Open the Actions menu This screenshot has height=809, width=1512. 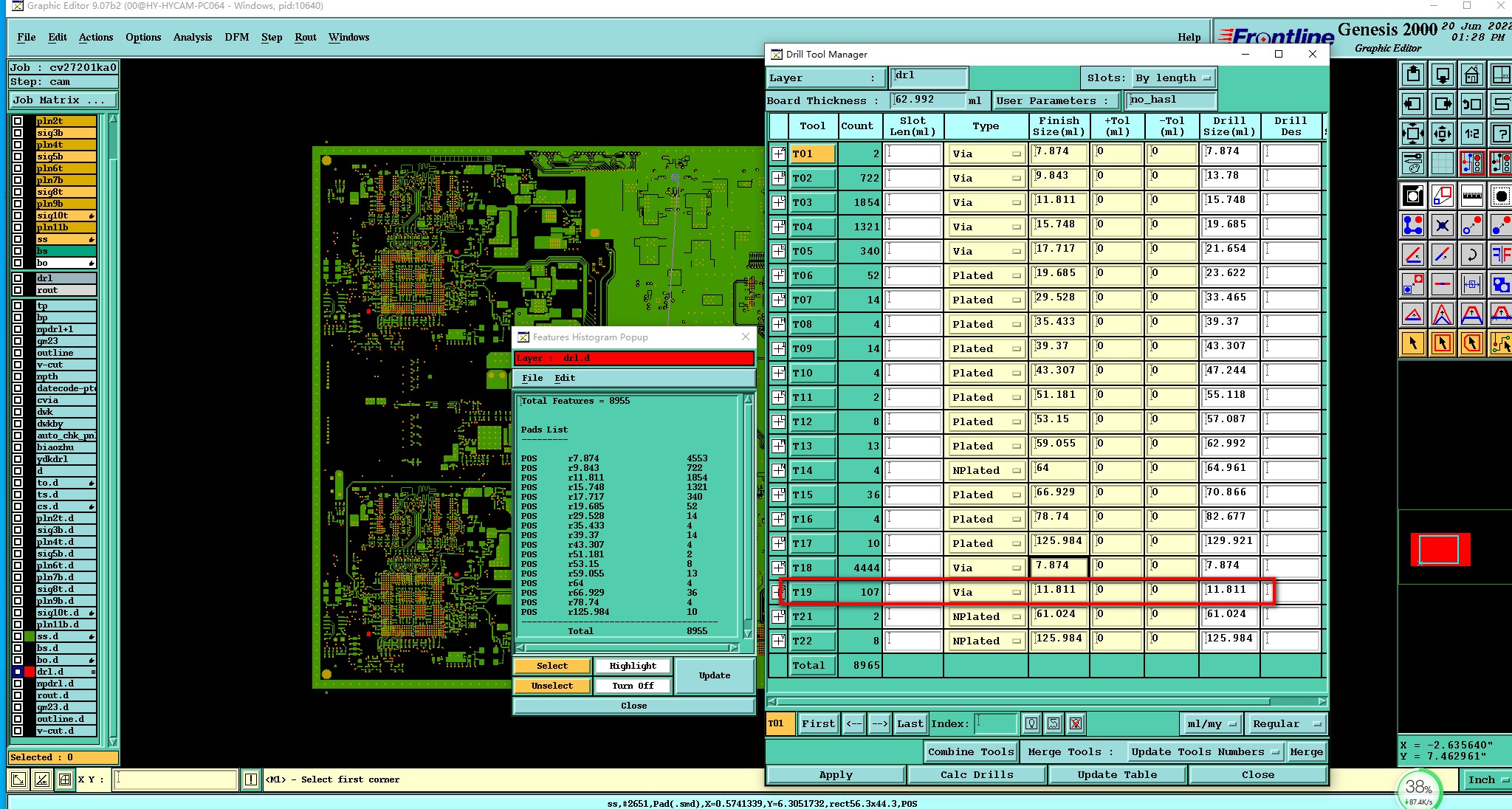click(96, 37)
